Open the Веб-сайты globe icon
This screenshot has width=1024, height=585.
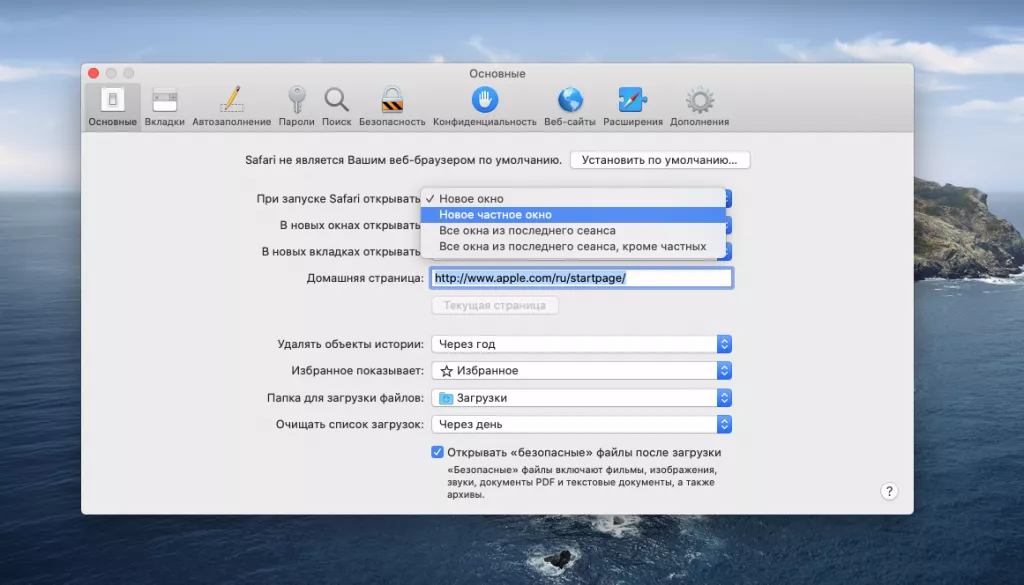coord(570,101)
